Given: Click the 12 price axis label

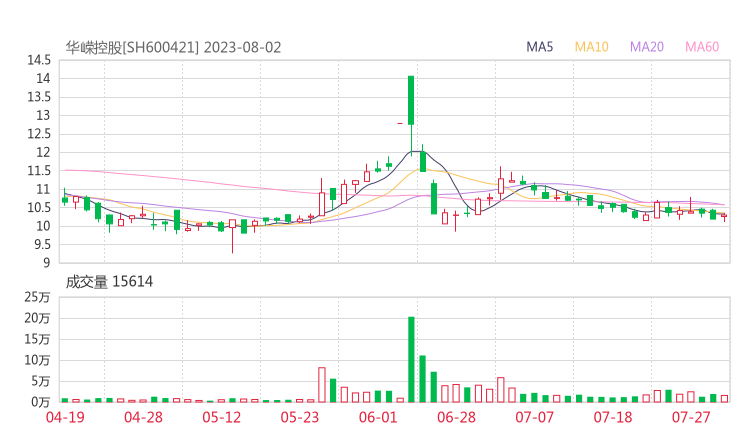Looking at the screenshot, I should (43, 152).
